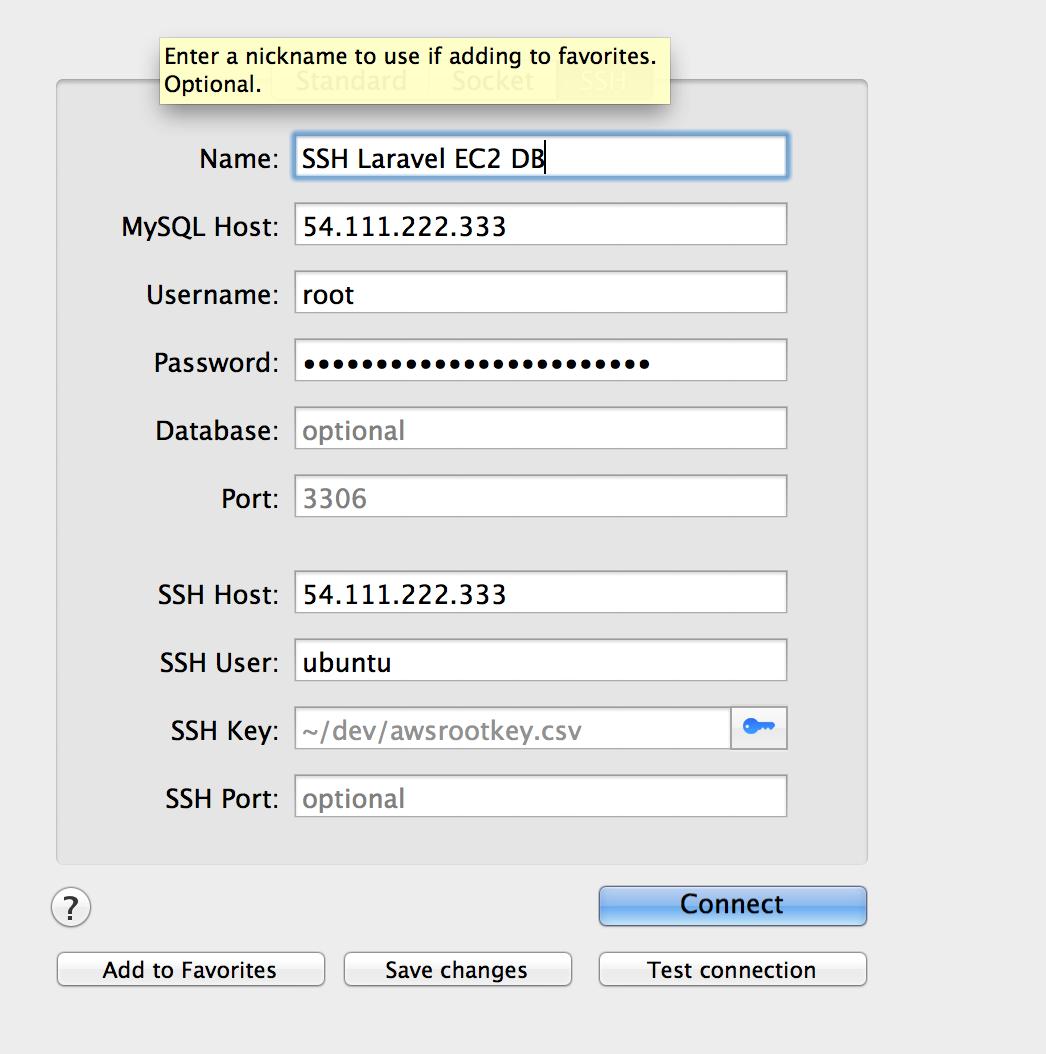The image size is (1046, 1054).
Task: Click the Connect button
Action: pos(732,905)
